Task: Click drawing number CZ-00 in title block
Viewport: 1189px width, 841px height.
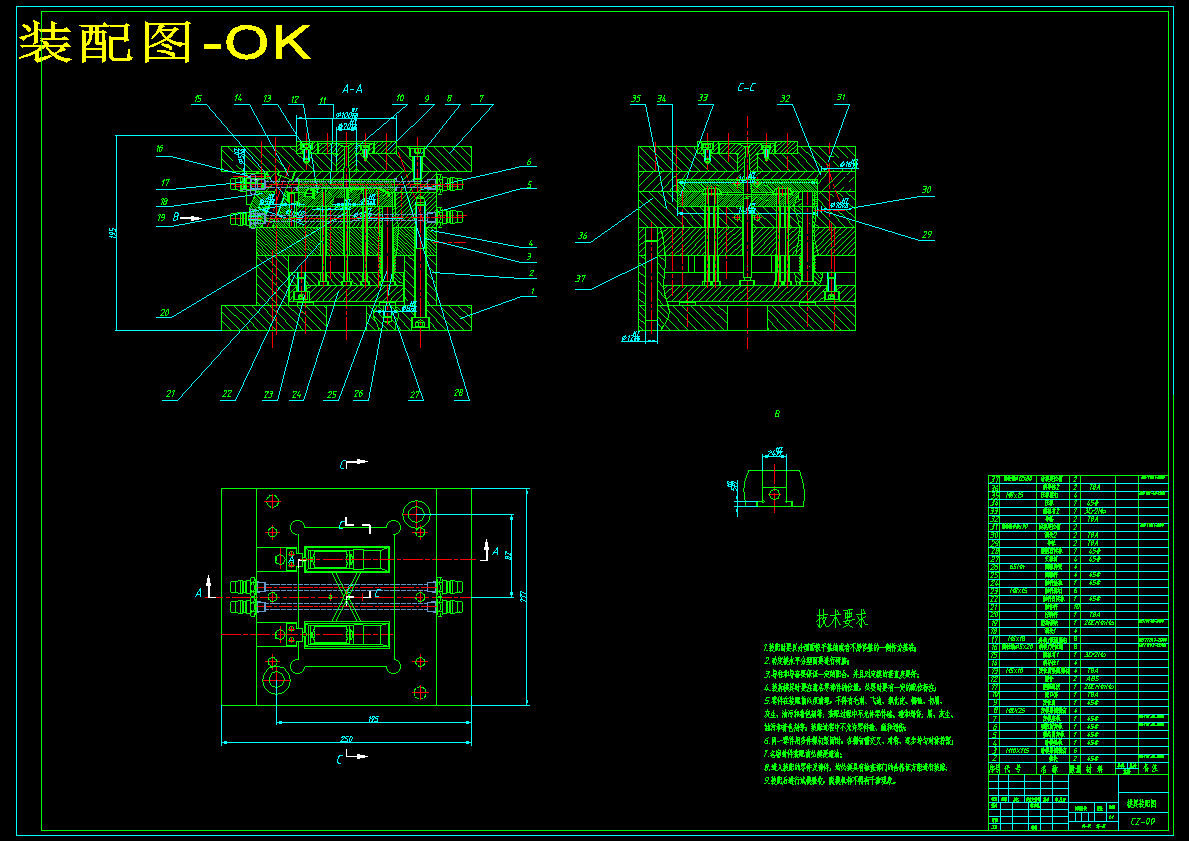Action: coord(1143,821)
